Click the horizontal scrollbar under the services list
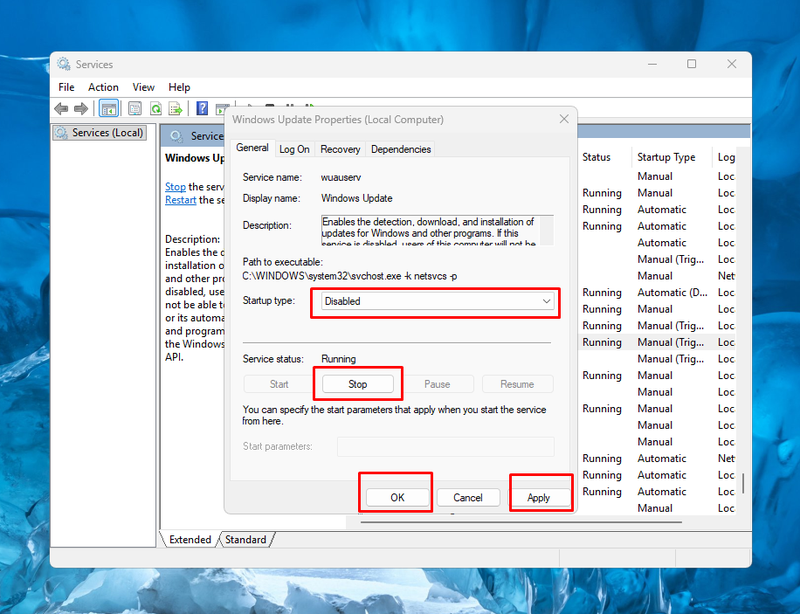Screen dimensions: 800x614 click(x=521, y=522)
